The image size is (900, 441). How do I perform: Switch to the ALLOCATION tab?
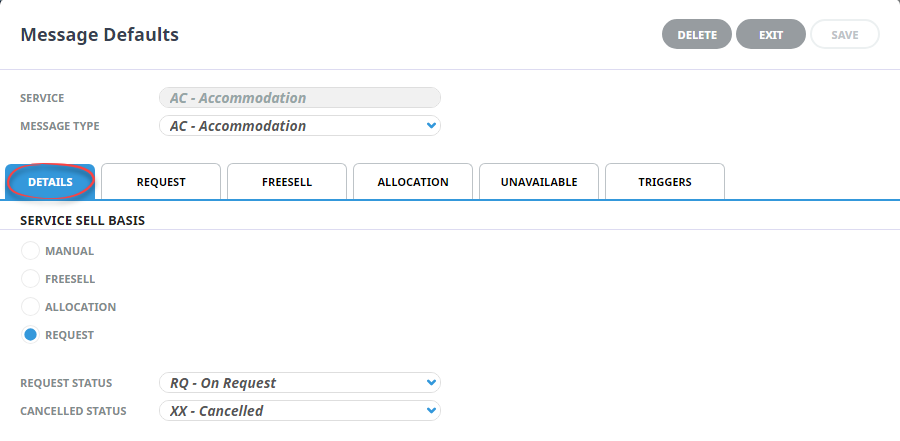413,182
